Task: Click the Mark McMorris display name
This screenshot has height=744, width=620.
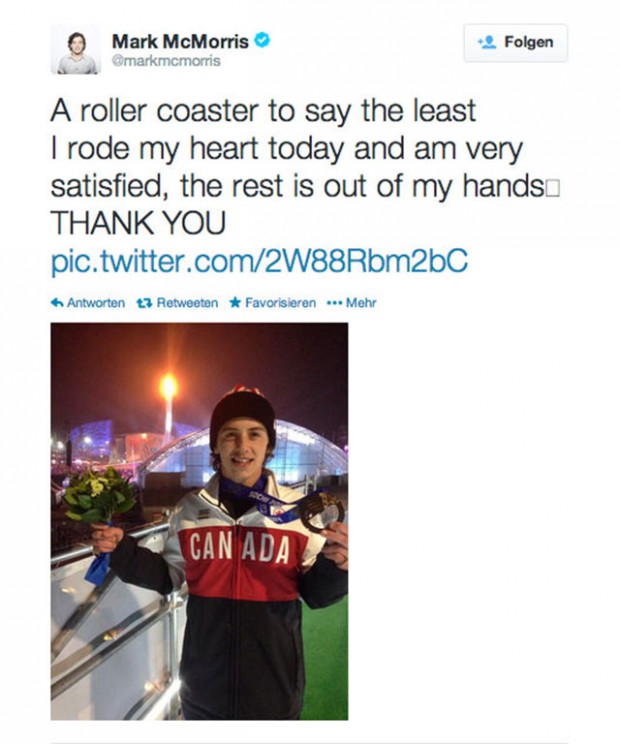Action: point(181,41)
